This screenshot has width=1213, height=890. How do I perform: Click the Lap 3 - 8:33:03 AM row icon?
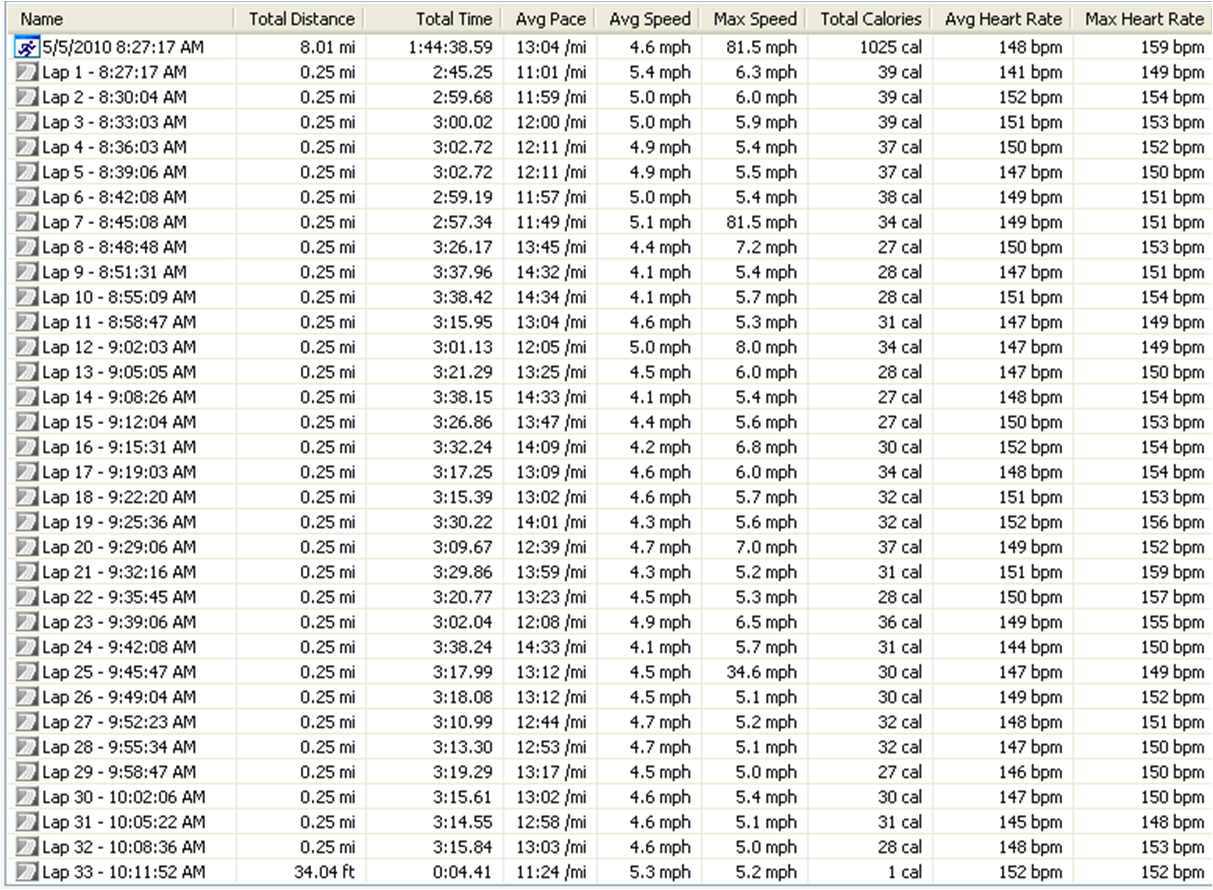[x=28, y=122]
